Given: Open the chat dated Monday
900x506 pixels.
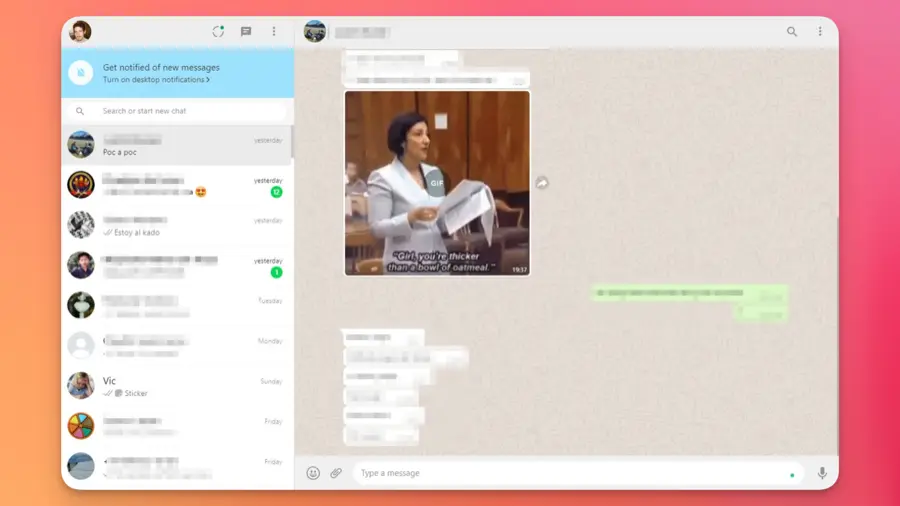Looking at the screenshot, I should (177, 346).
